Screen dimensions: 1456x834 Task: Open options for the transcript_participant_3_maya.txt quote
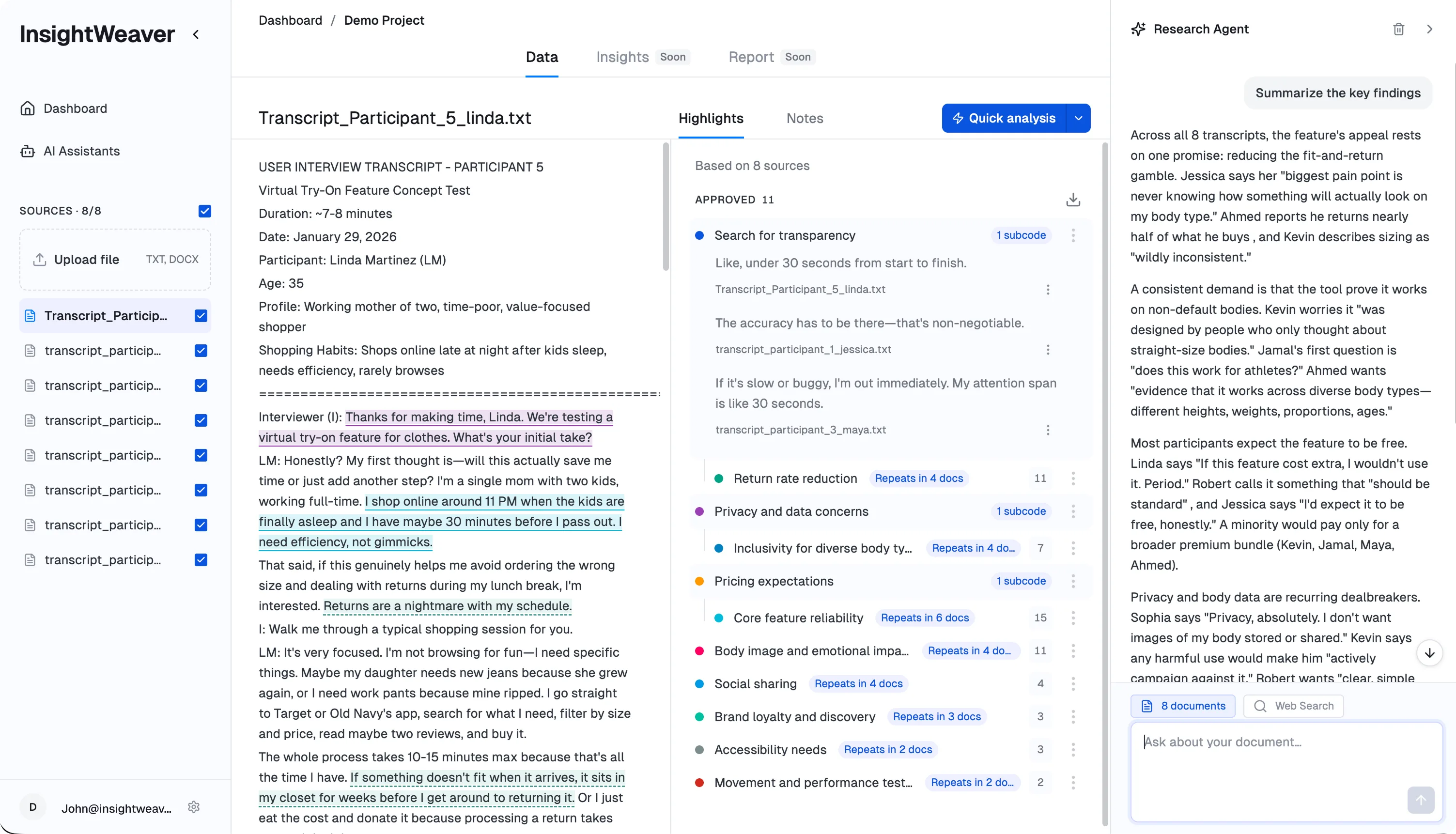point(1048,430)
